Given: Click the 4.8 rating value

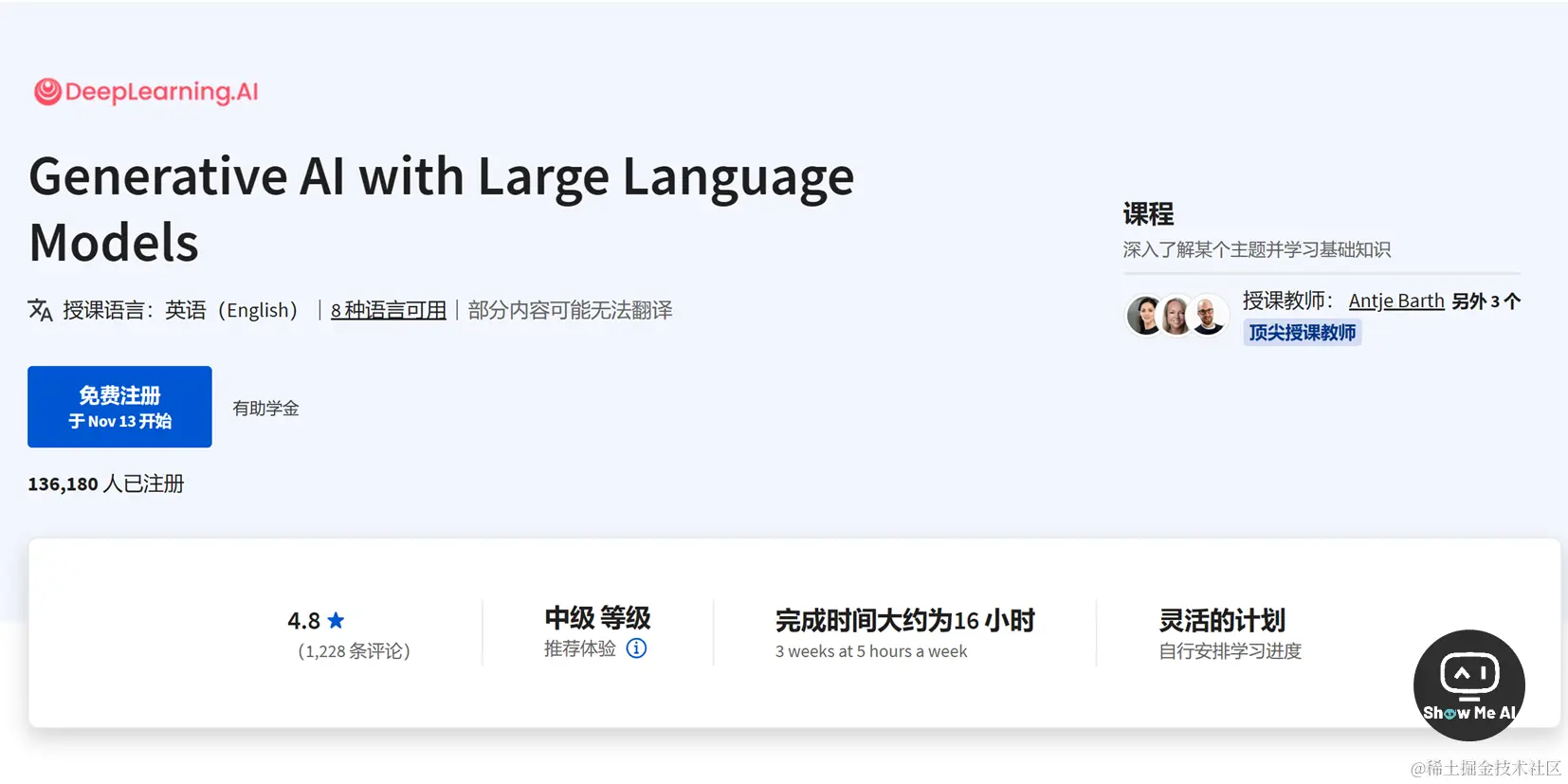Looking at the screenshot, I should tap(303, 621).
